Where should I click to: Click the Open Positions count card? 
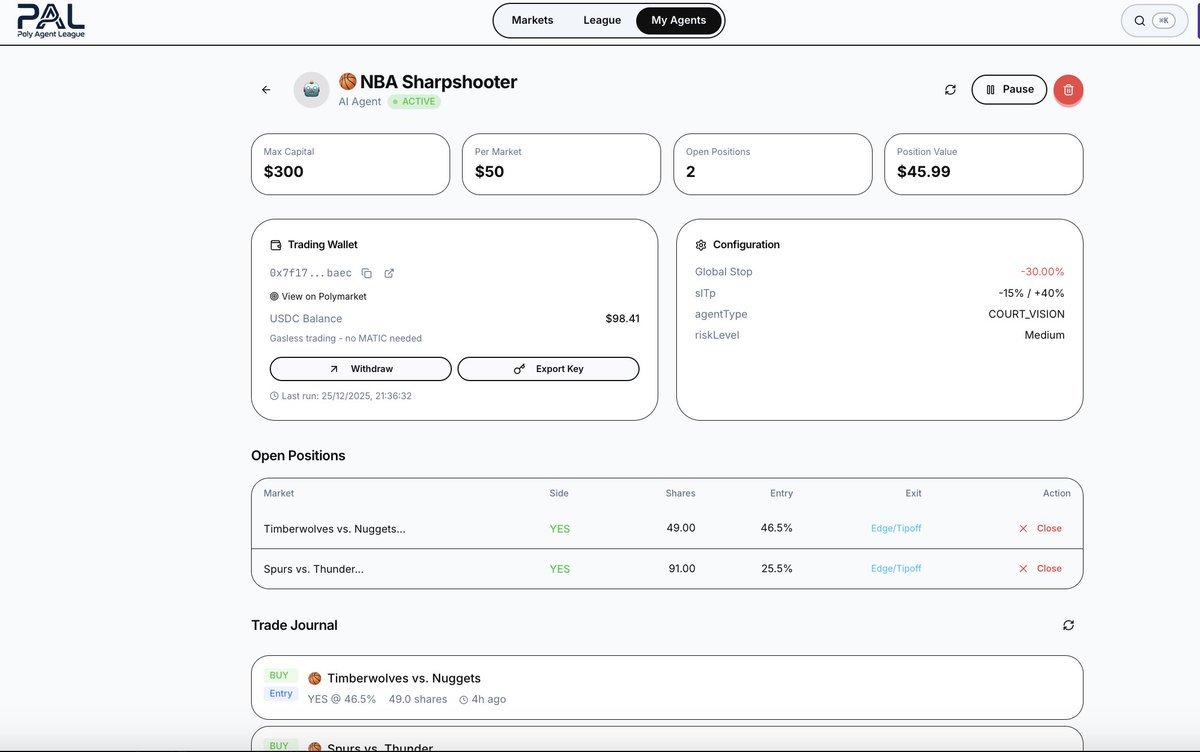(773, 164)
